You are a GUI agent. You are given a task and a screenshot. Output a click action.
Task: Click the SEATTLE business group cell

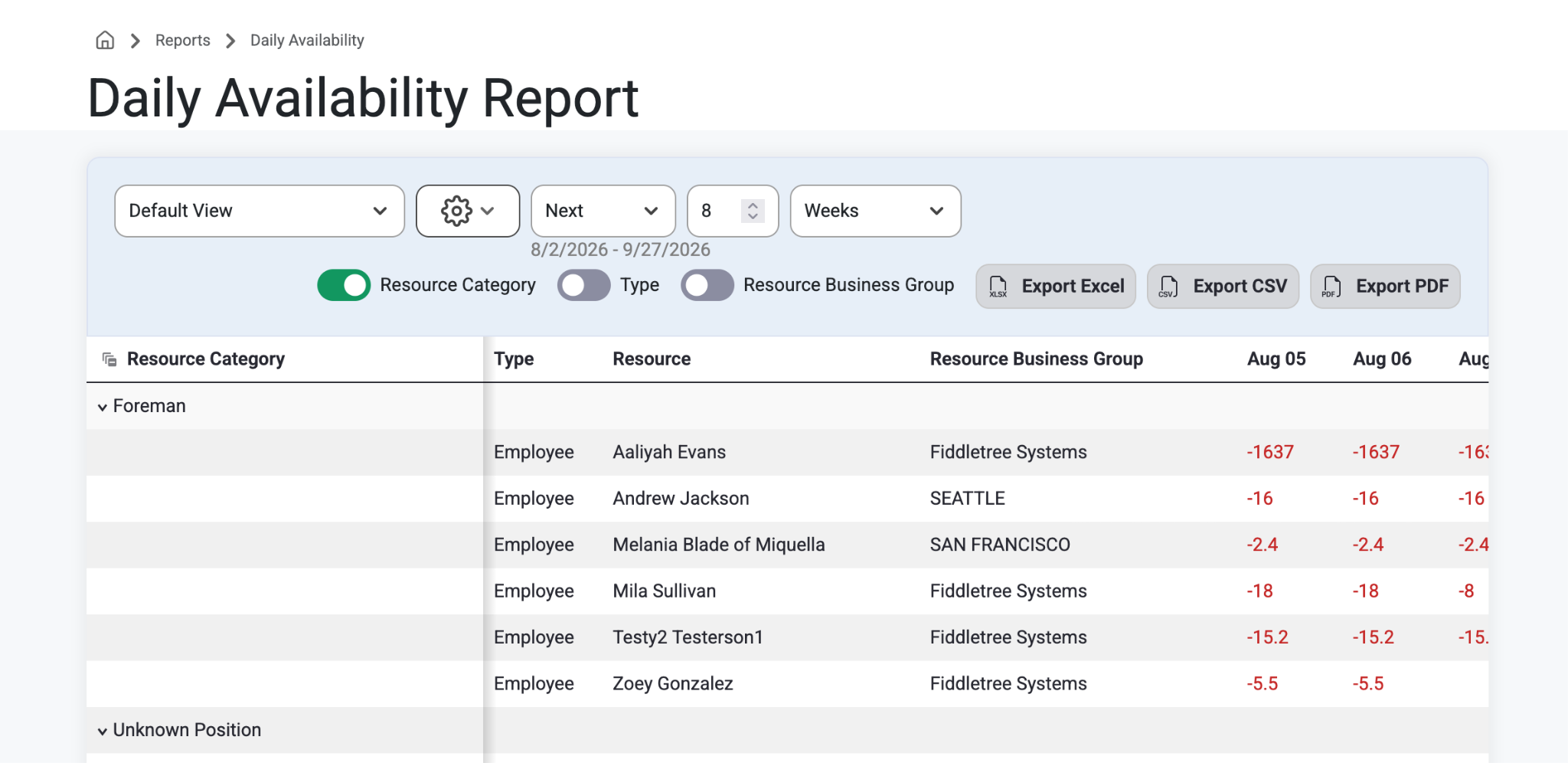pos(967,498)
